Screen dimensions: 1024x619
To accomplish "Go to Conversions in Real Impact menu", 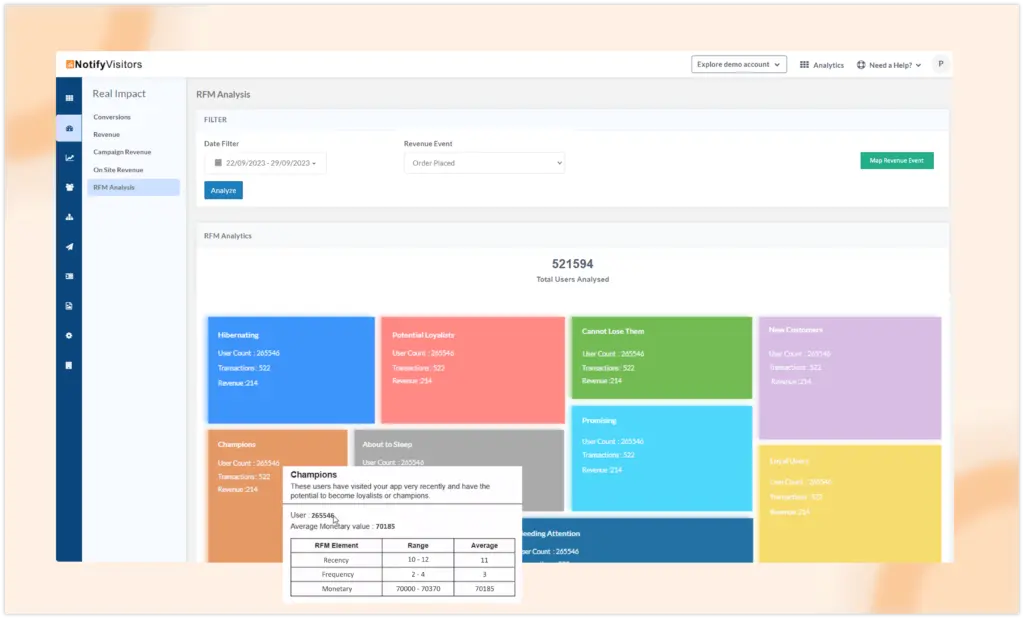I will point(112,117).
